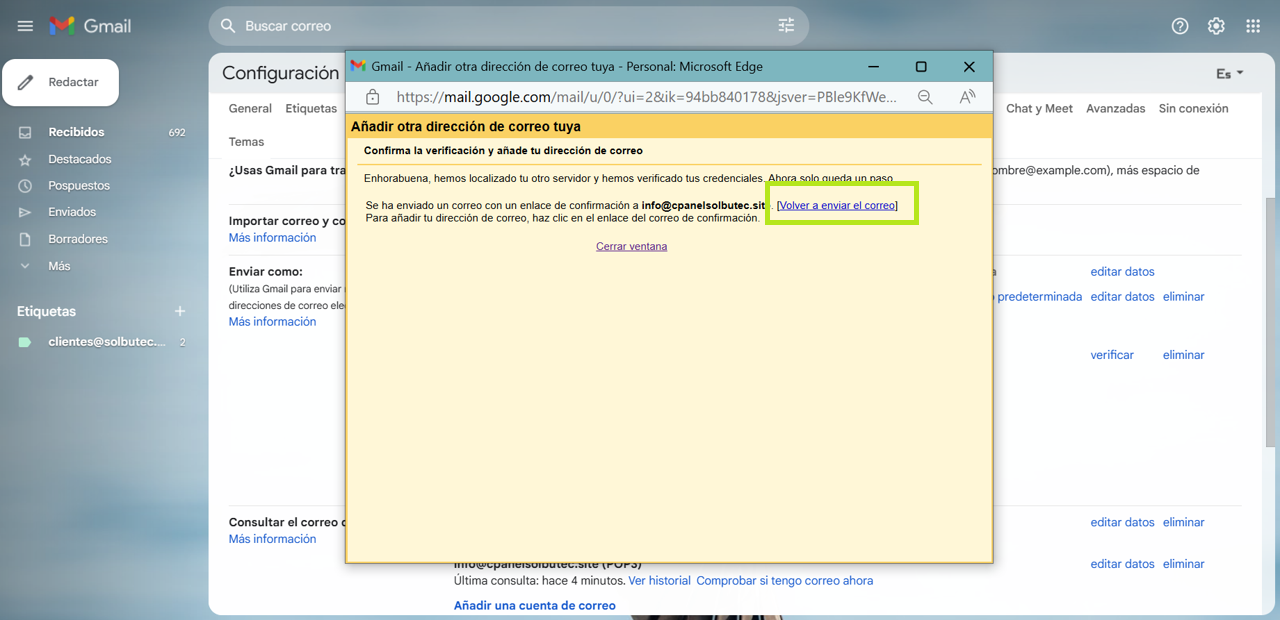Open the main menu hamburger icon

pyautogui.click(x=25, y=26)
